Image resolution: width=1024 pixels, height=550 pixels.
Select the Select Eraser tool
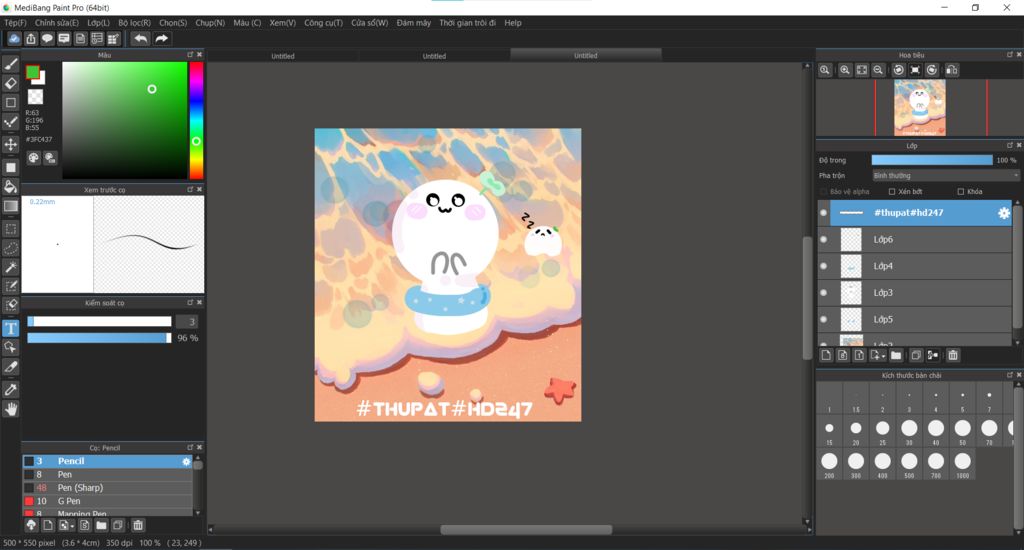(x=10, y=305)
